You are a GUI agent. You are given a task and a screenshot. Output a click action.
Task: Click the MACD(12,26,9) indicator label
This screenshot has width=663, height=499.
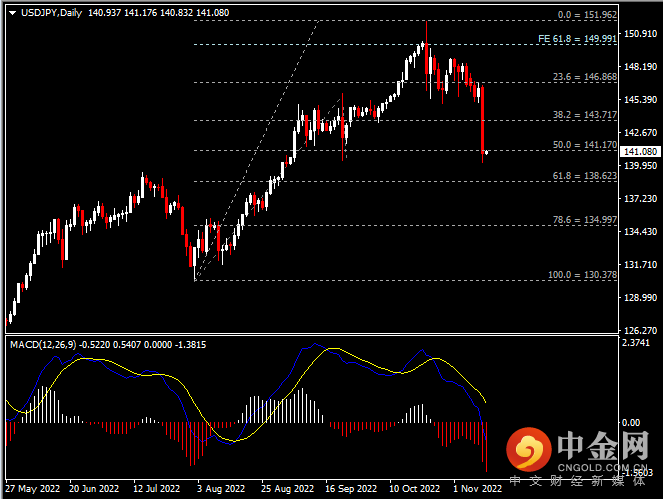[43, 345]
